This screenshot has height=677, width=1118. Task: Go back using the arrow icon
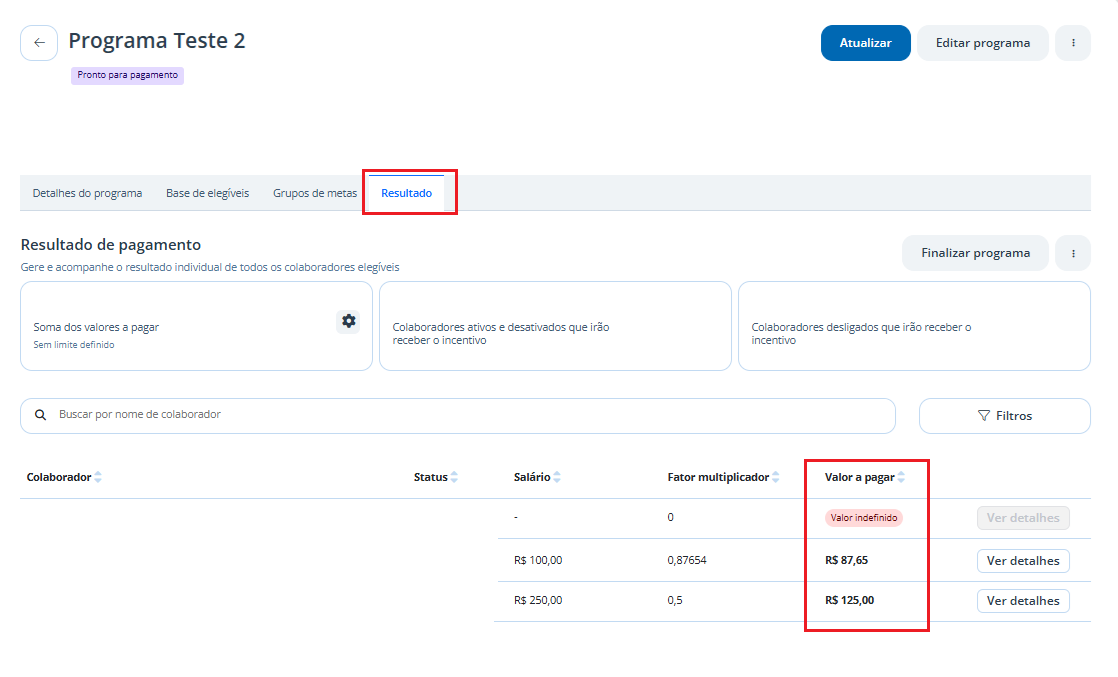[39, 43]
